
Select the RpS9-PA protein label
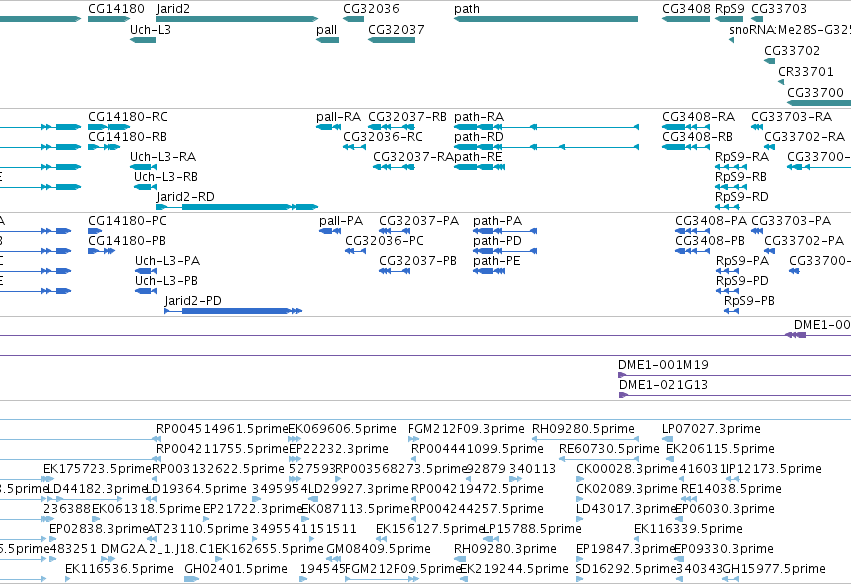tap(742, 261)
